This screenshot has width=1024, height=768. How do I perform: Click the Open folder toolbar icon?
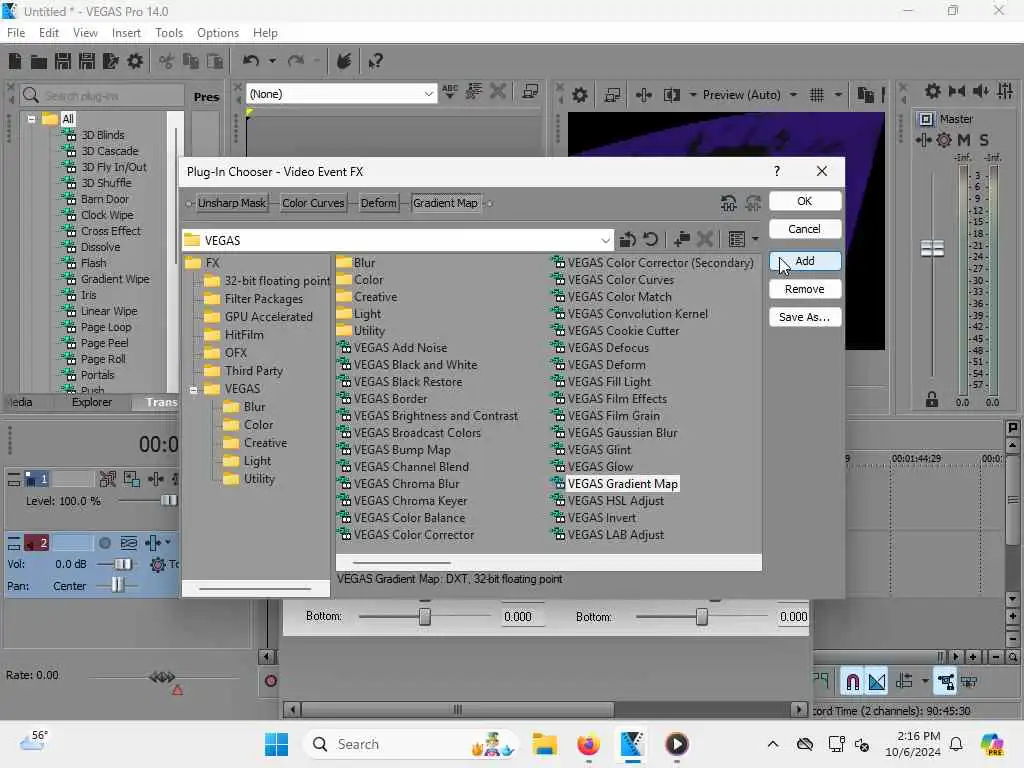39,61
